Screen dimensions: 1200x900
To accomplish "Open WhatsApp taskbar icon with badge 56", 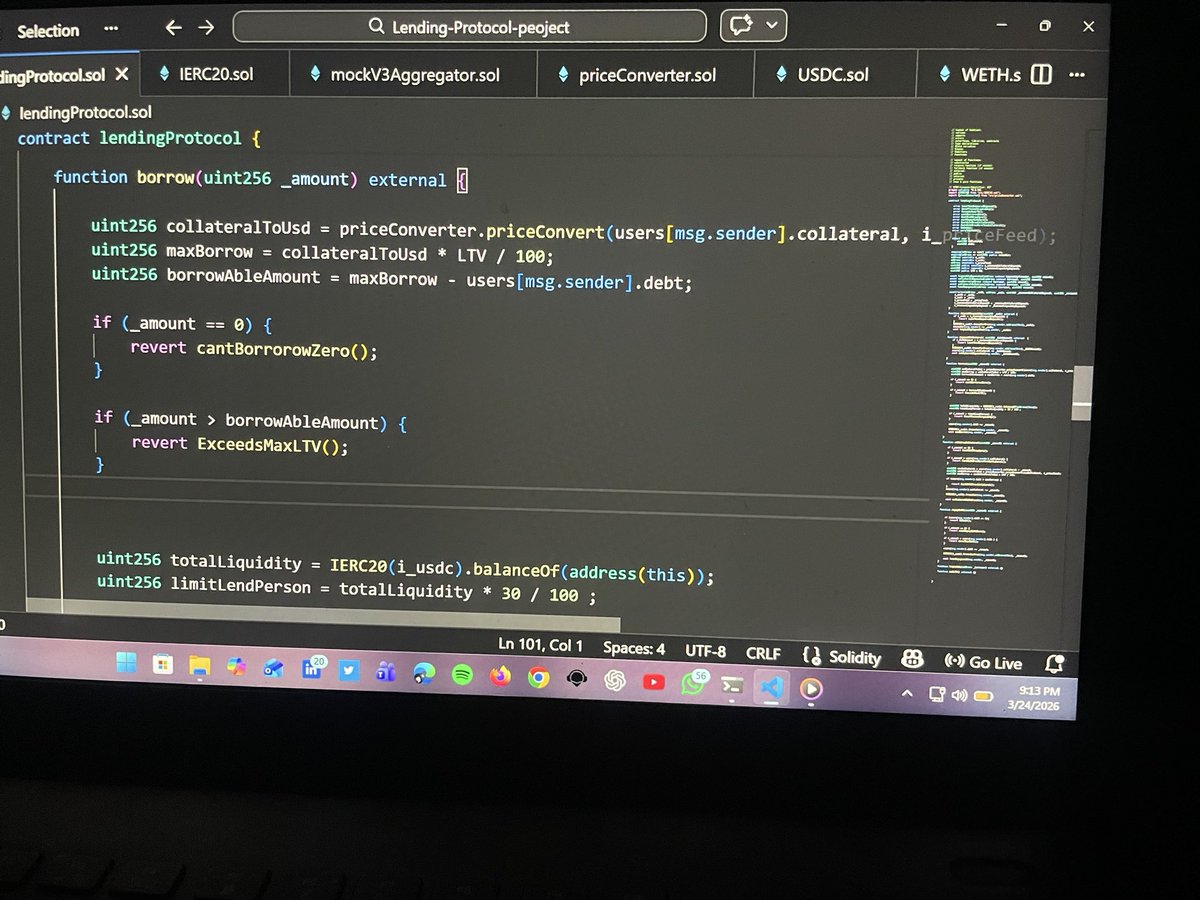I will point(694,683).
